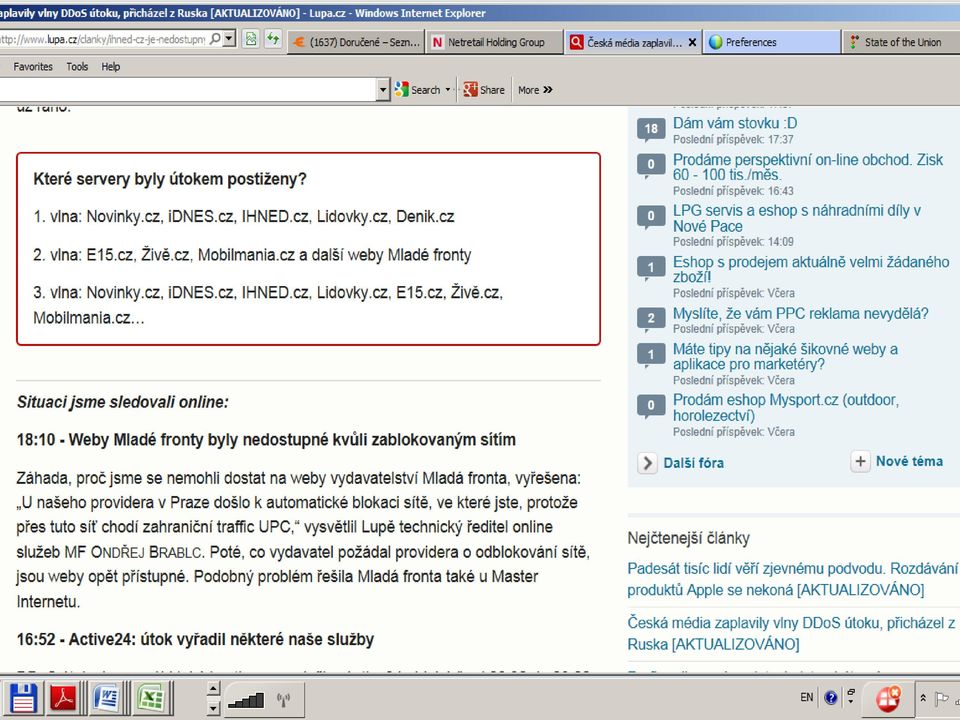Screen dimensions: 960x720
Task: Switch to the State of the Union tab
Action: (901, 42)
